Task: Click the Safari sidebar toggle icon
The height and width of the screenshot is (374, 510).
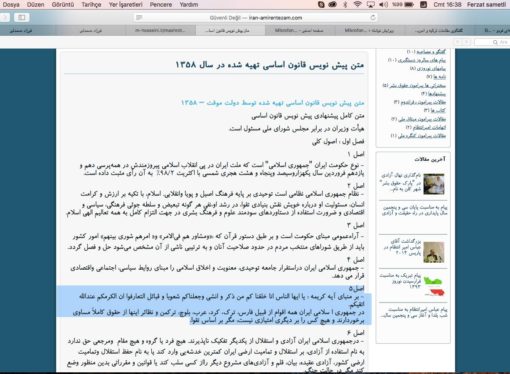Action: coord(21,17)
